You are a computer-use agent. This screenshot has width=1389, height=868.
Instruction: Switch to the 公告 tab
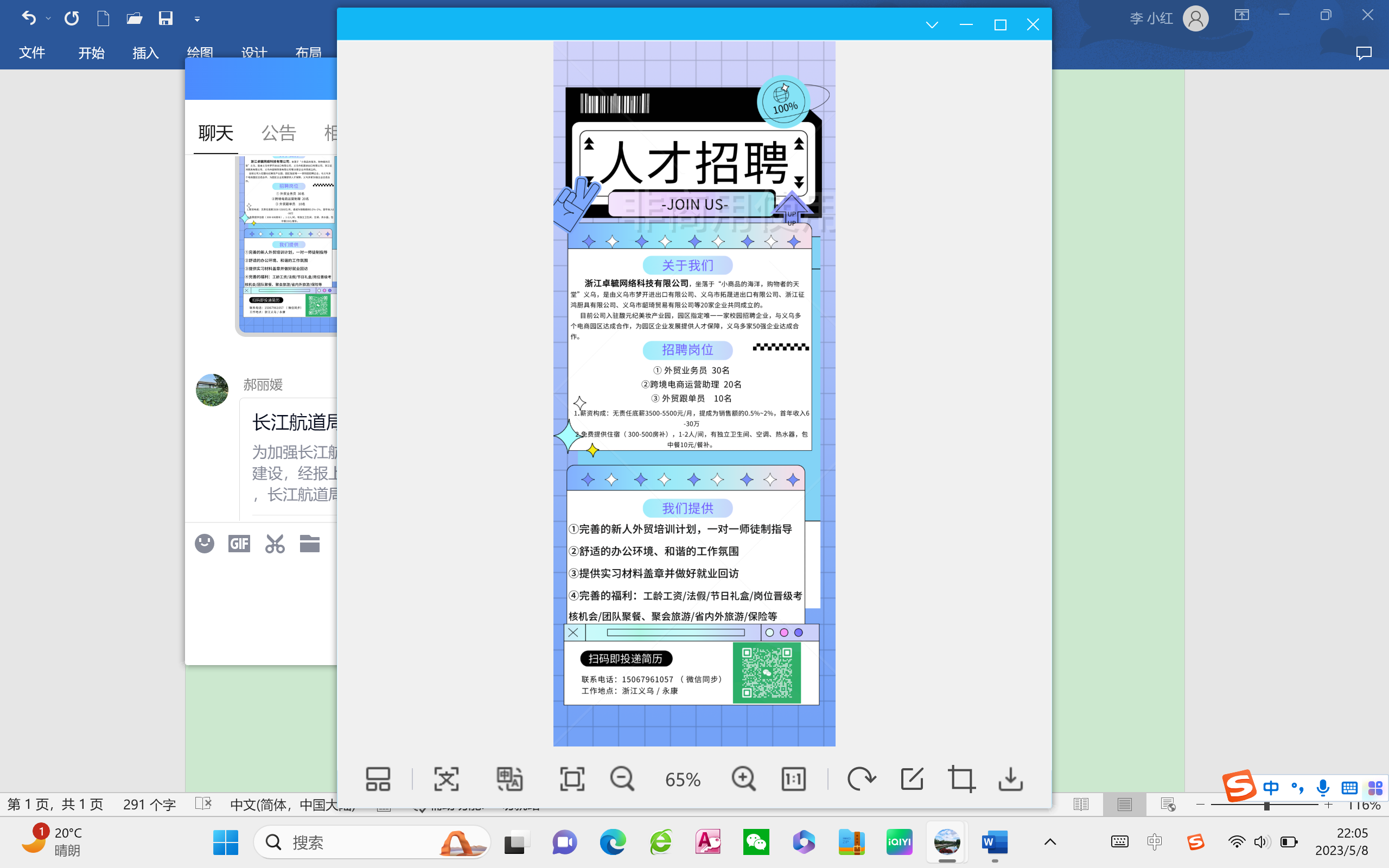(278, 133)
